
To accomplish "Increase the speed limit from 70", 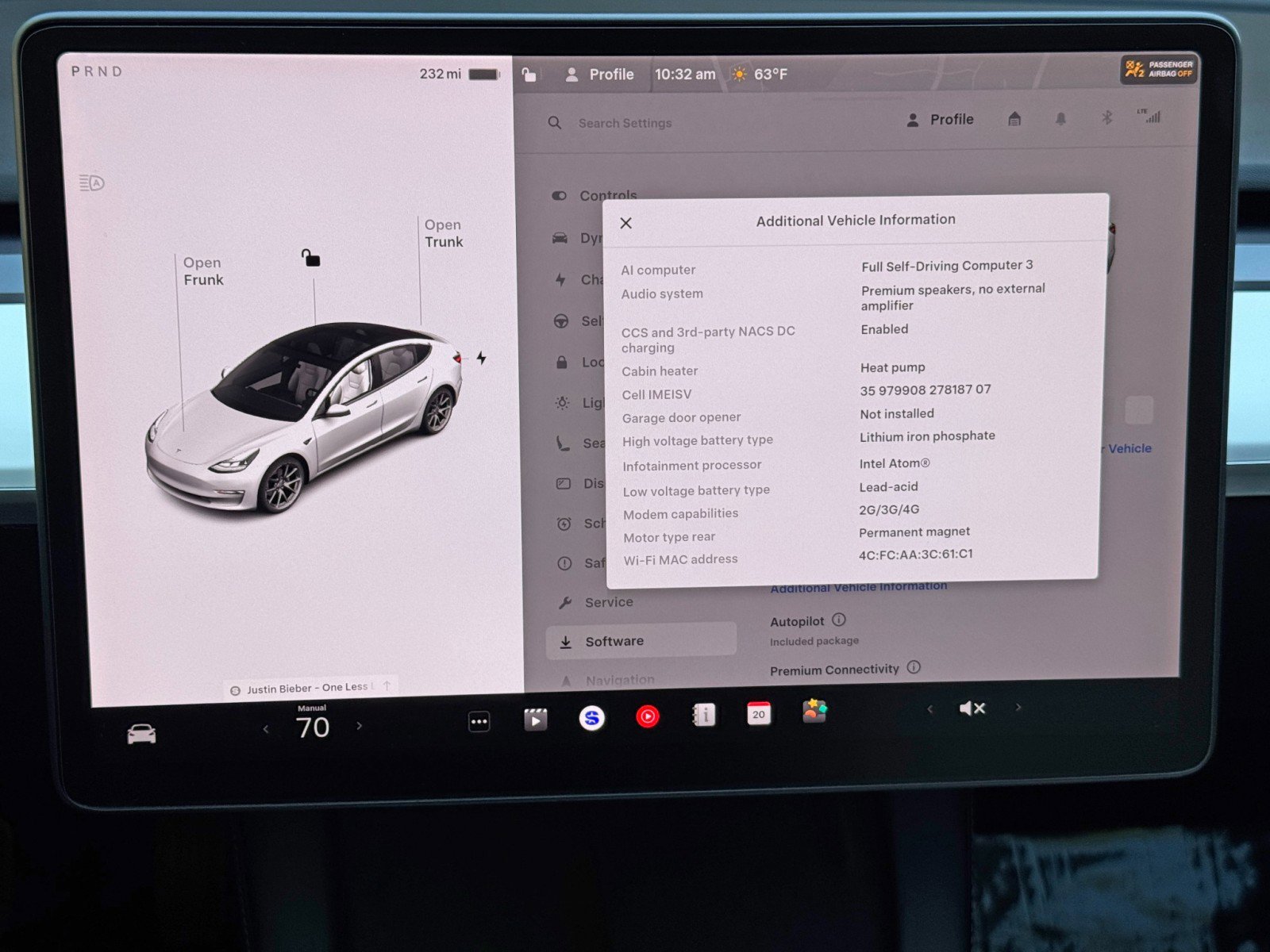I will coord(360,726).
